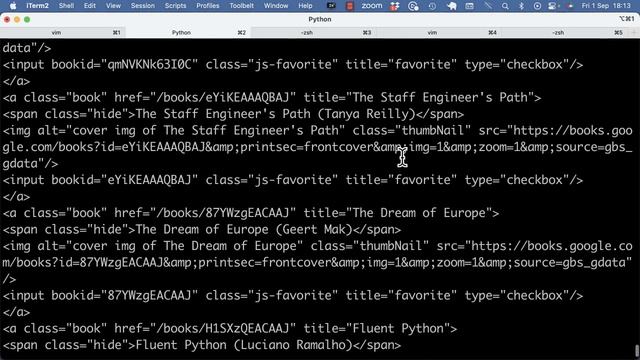Viewport: 640px width, 360px height.
Task: Click the diagonal line menu bar icon
Action: pos(488,6)
